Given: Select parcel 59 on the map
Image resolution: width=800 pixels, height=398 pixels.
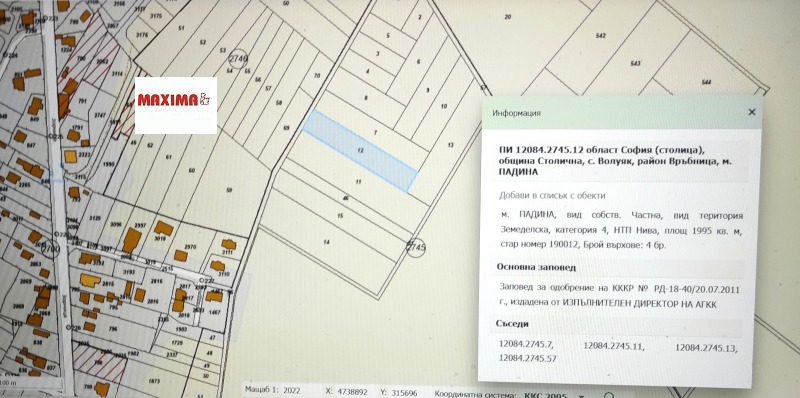Looking at the screenshot, I should click(x=229, y=190).
